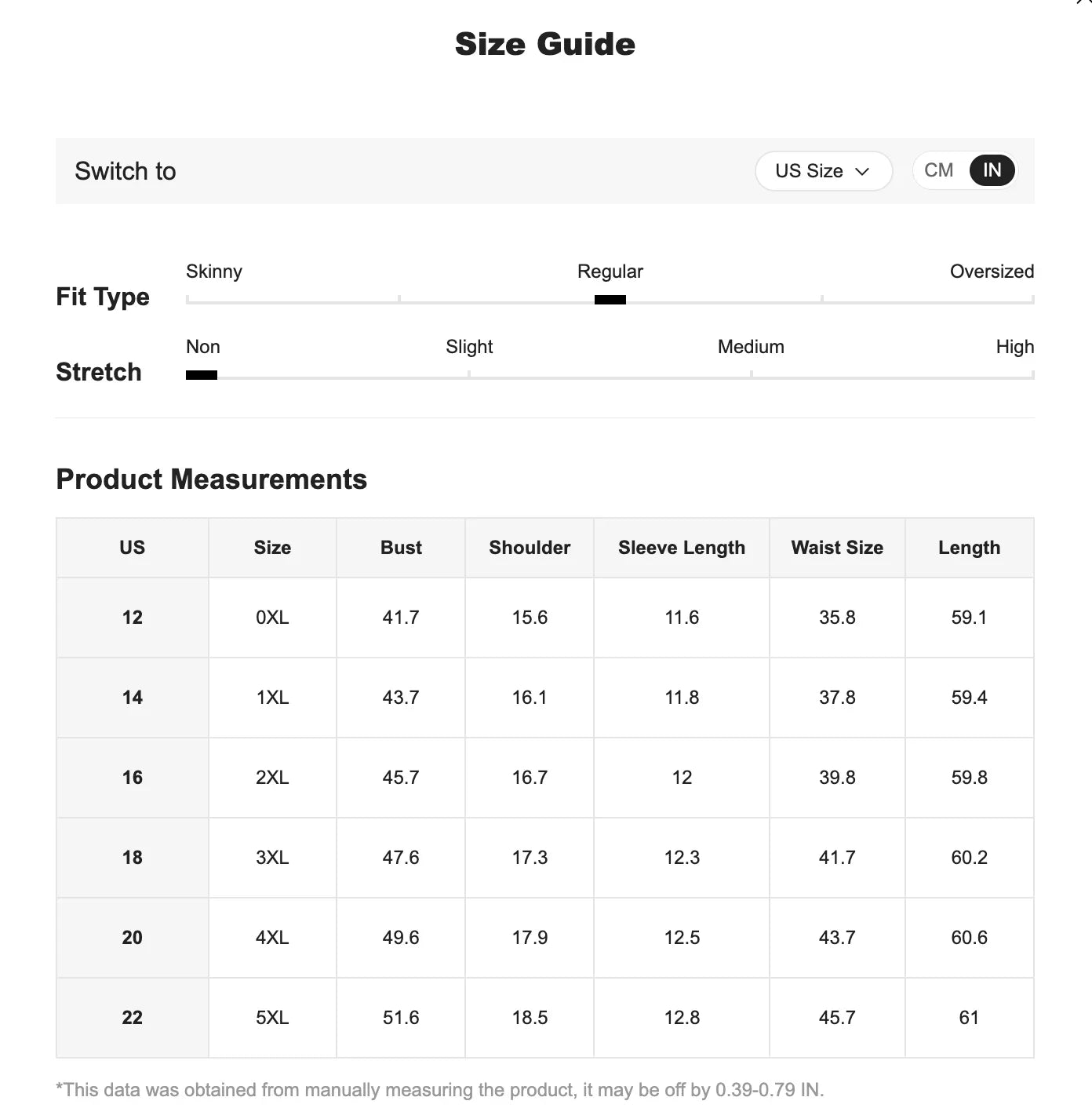Click the Medium label on Stretch scale
The image size is (1092, 1119).
tap(750, 346)
